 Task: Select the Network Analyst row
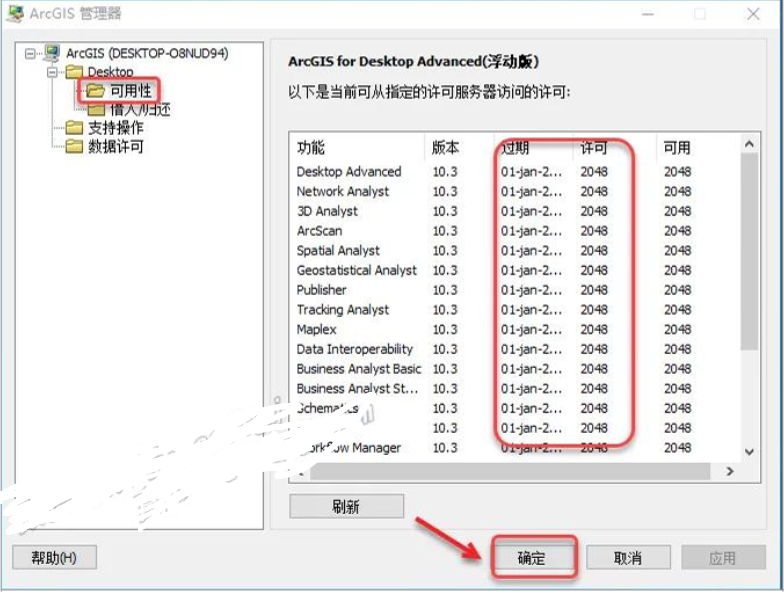(515, 192)
